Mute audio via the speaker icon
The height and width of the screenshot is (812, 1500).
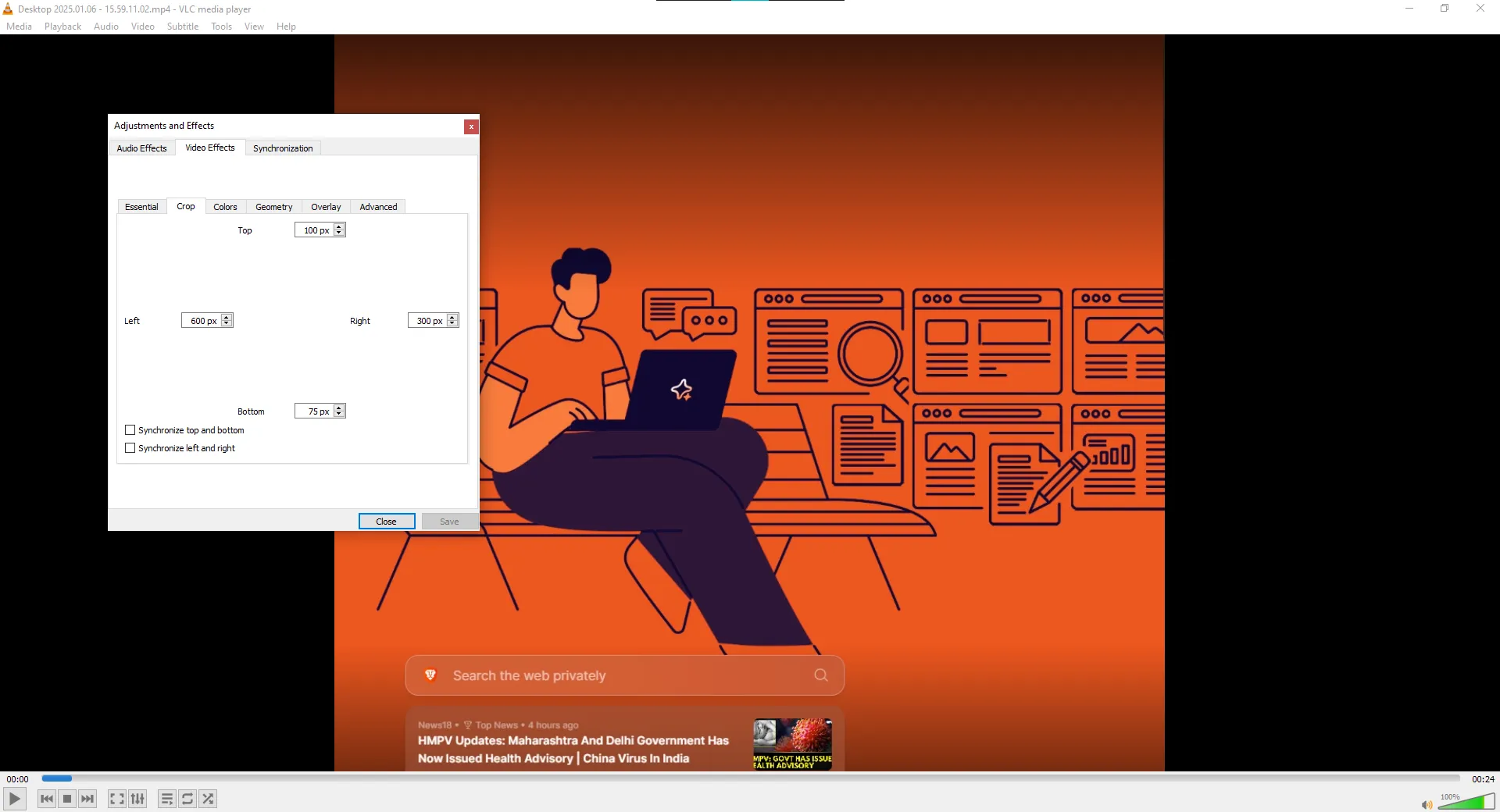coord(1427,804)
